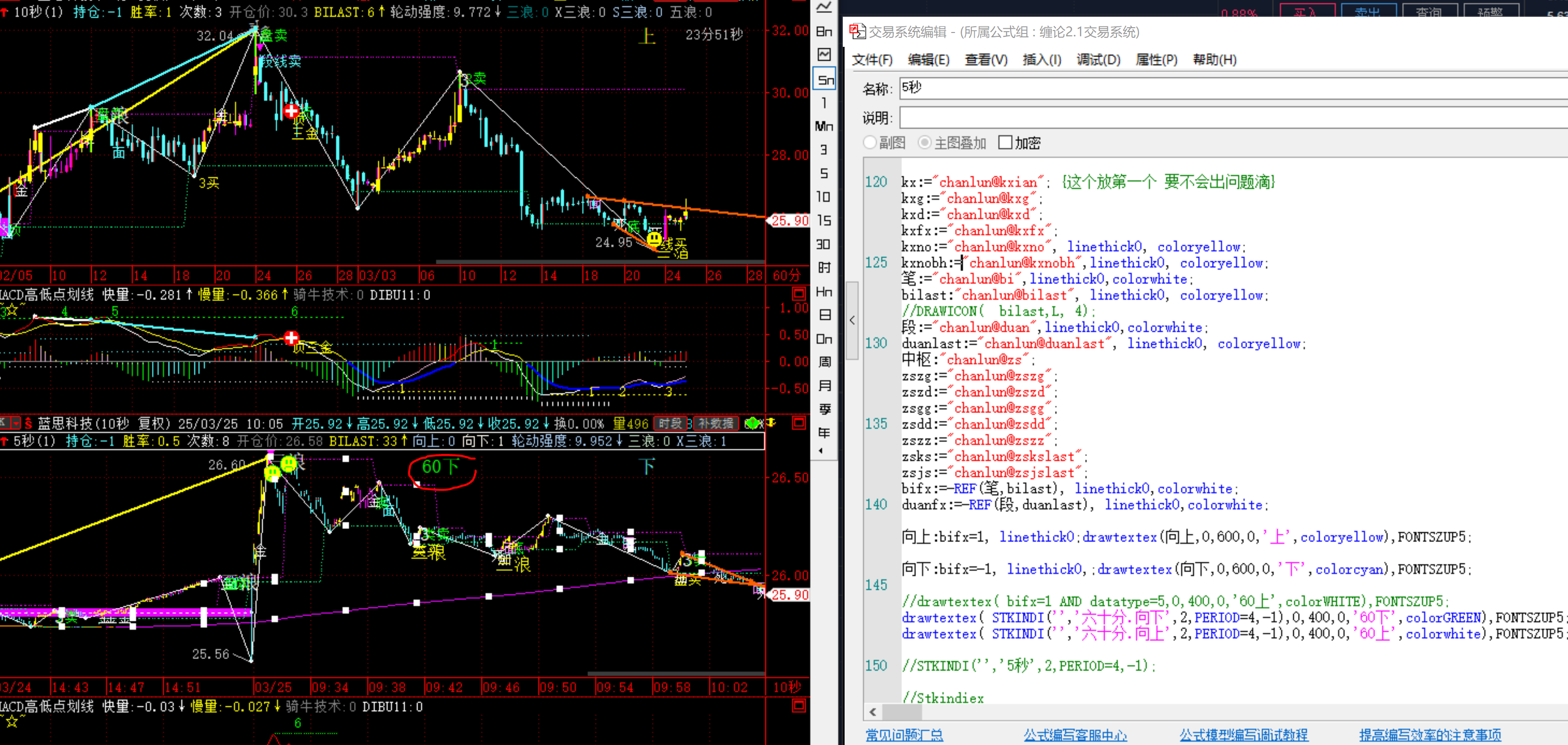
Task: Collapse the panel with left chevron handle
Action: pyautogui.click(x=852, y=320)
